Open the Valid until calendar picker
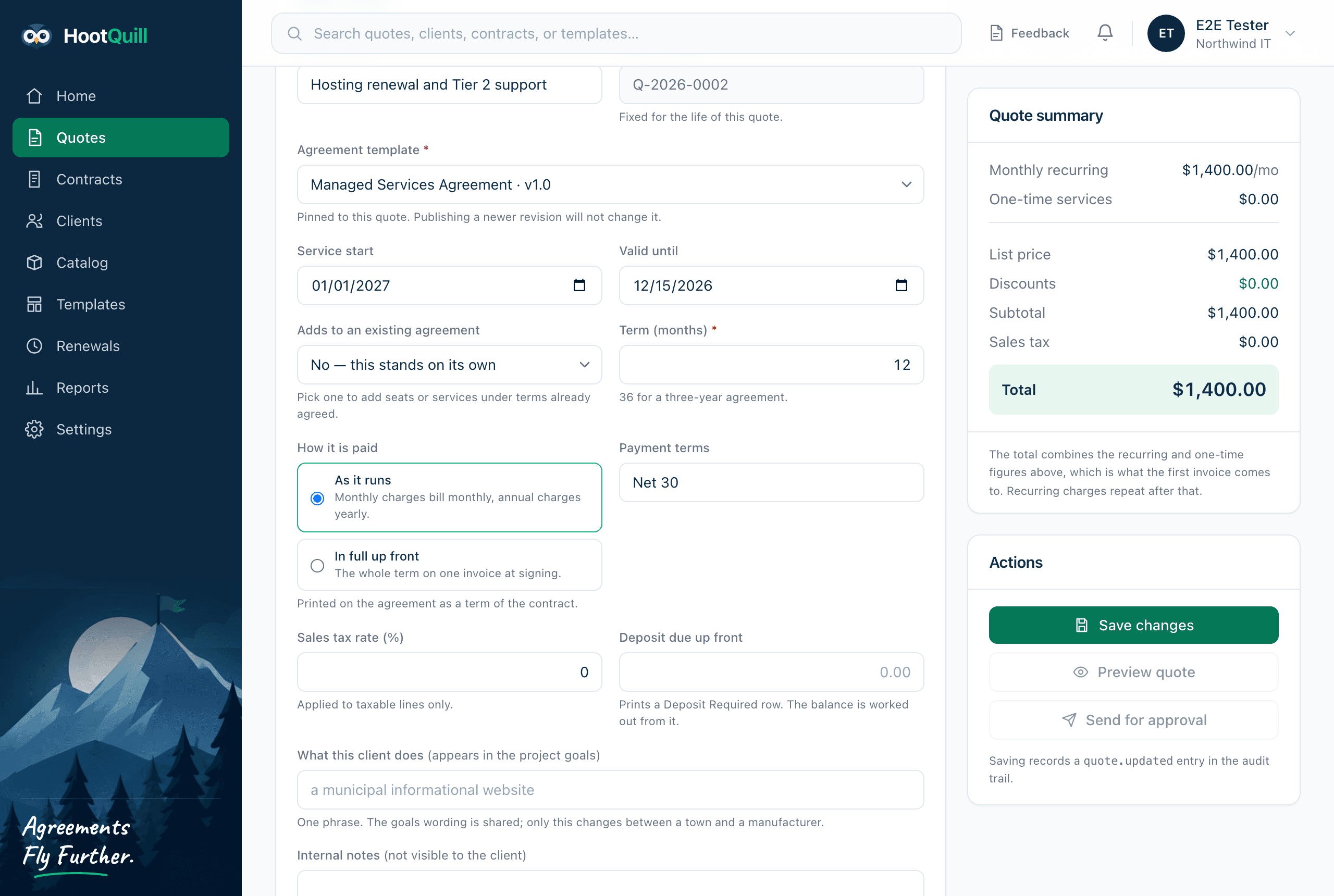Image resolution: width=1334 pixels, height=896 pixels. pos(901,285)
